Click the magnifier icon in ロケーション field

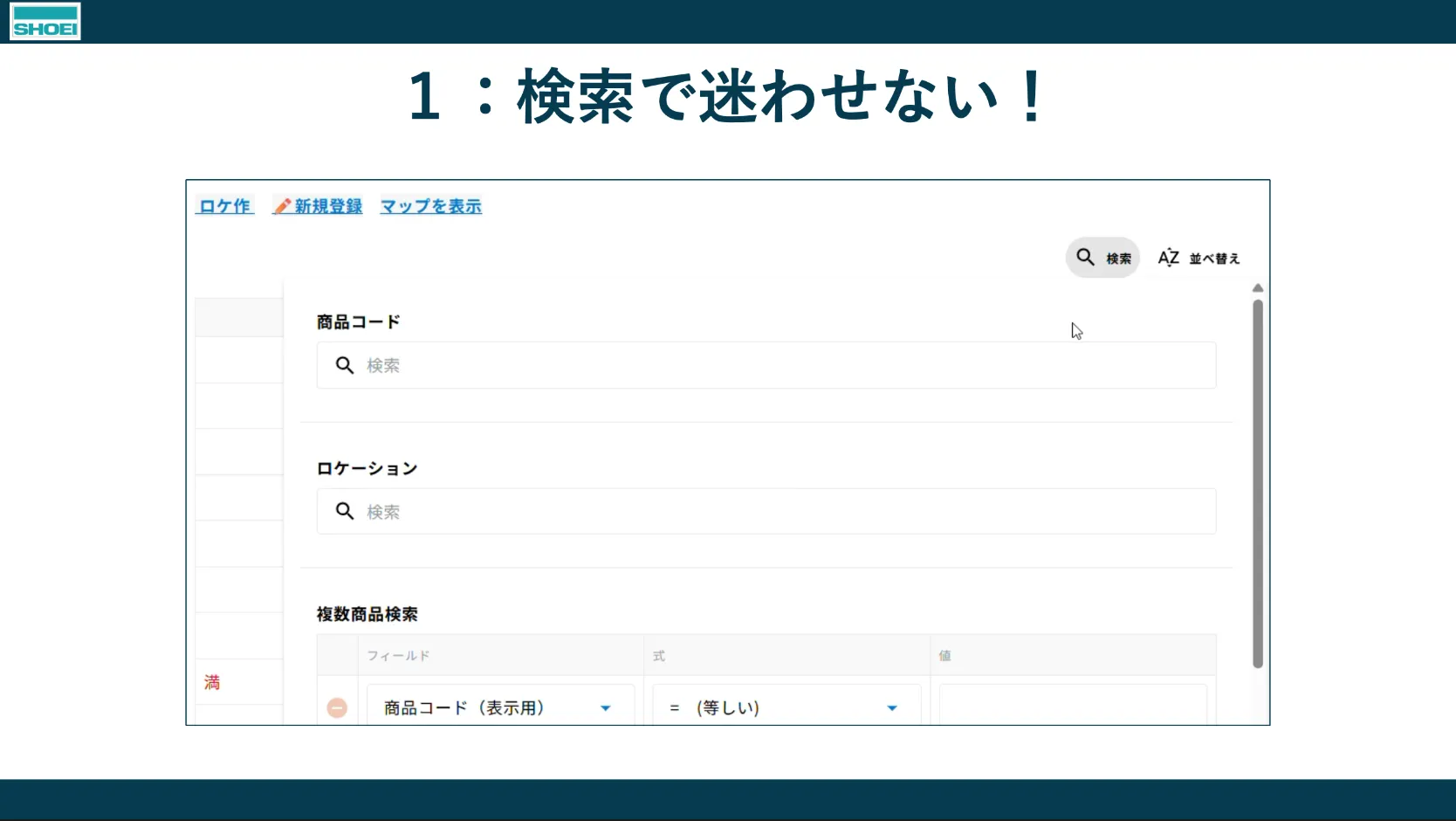pos(345,511)
